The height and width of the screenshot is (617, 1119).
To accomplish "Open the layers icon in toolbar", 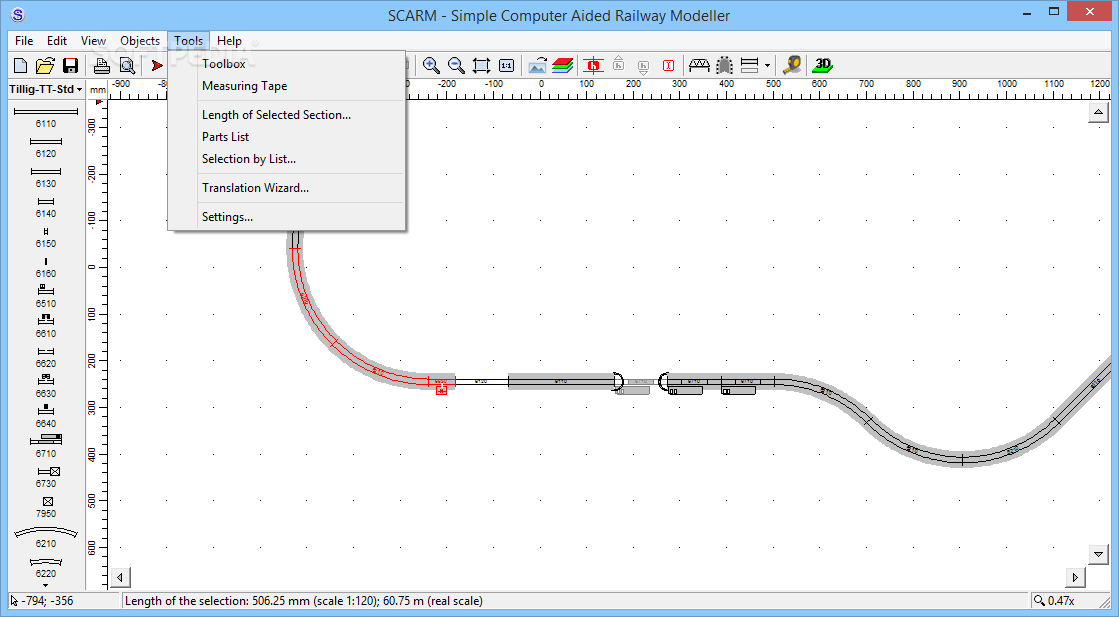I will [562, 66].
